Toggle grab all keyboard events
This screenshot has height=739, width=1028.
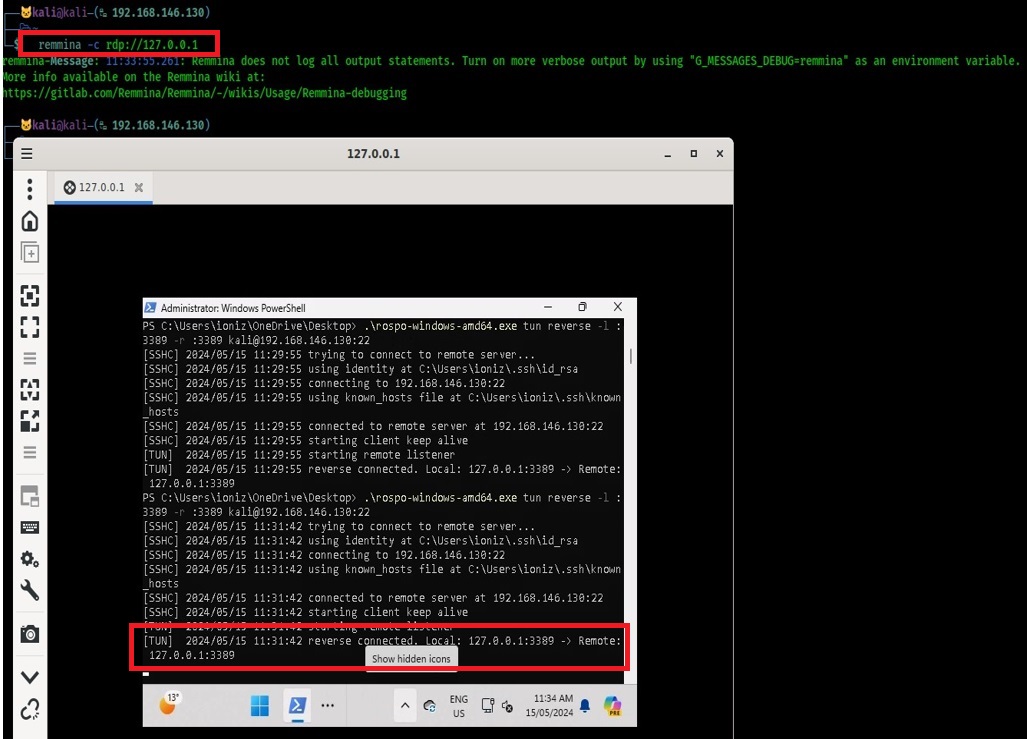30,528
